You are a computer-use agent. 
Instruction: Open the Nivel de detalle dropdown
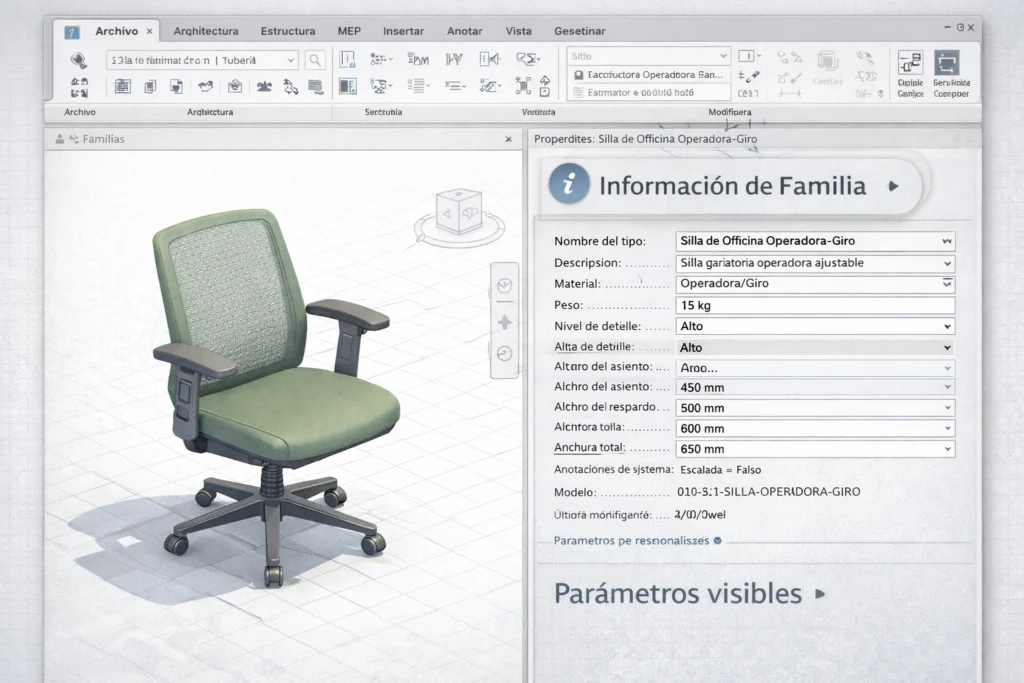pyautogui.click(x=948, y=326)
